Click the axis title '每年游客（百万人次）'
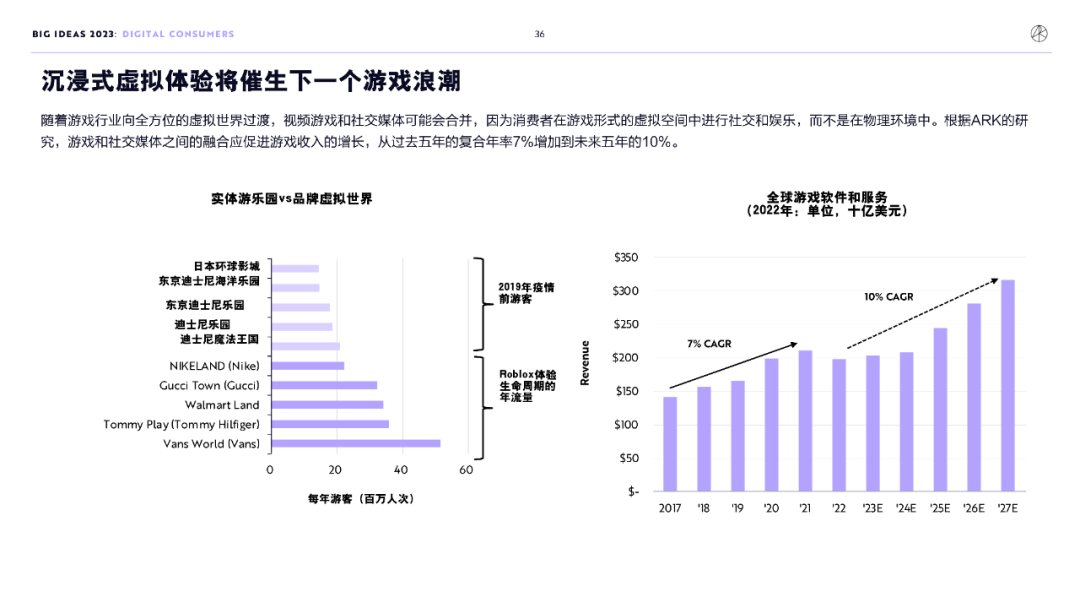This screenshot has width=1080, height=608. [361, 499]
